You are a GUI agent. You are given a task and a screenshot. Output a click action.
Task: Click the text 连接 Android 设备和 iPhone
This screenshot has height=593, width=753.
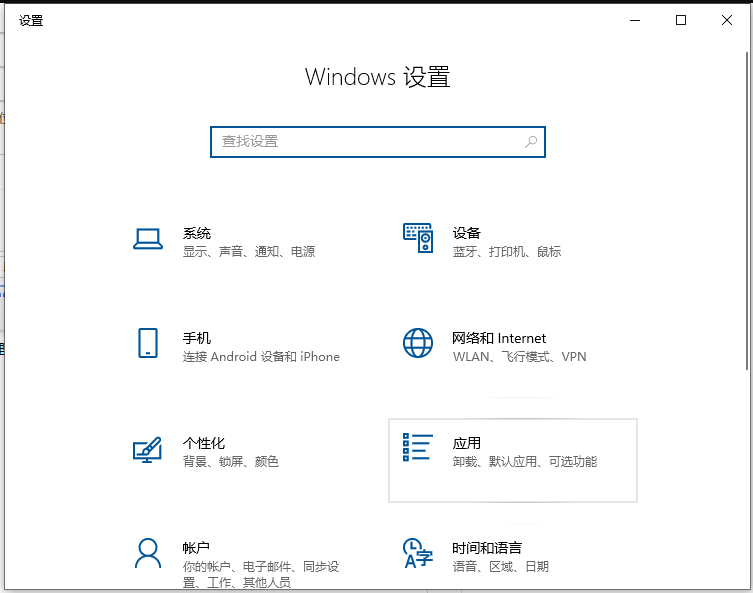click(261, 357)
